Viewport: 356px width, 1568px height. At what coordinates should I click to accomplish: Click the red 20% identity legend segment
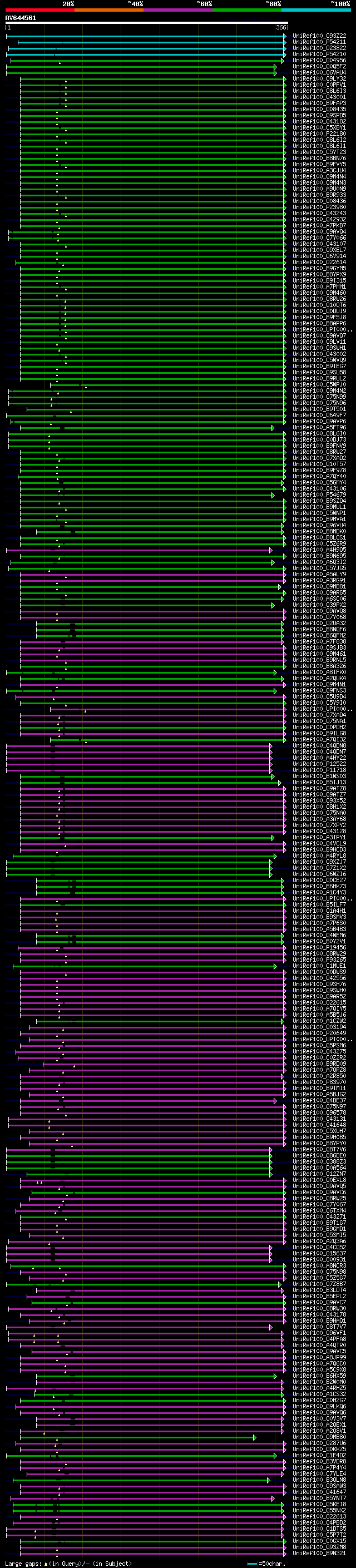39,10
